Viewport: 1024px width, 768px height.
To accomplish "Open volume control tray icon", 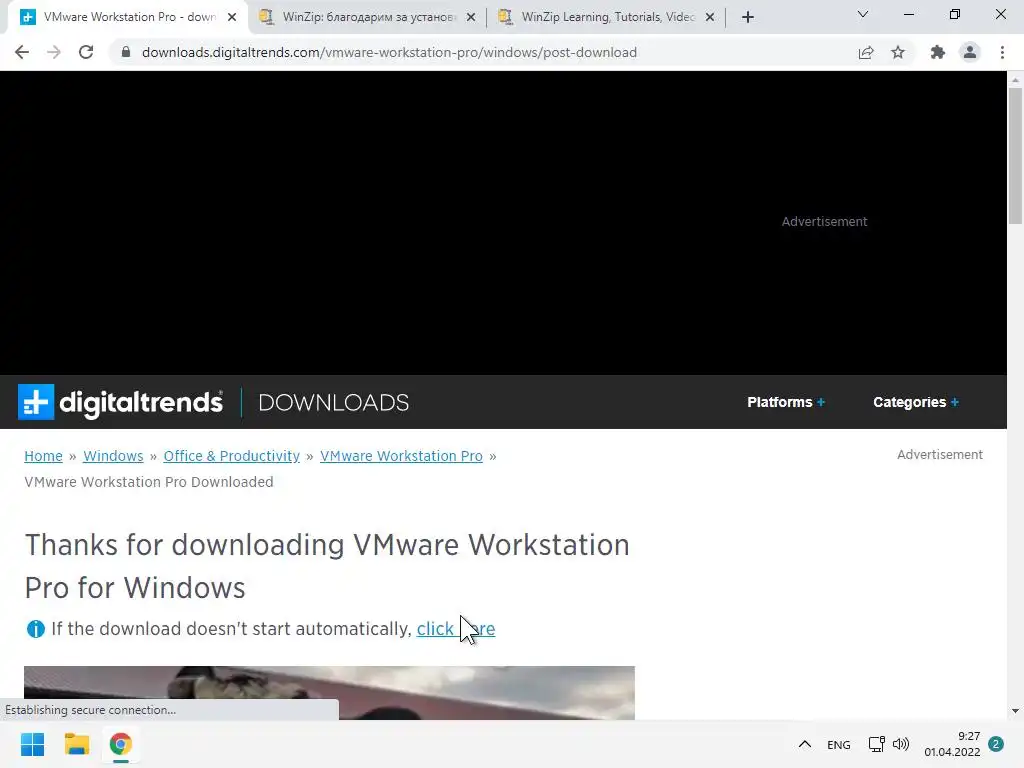I will [x=901, y=744].
